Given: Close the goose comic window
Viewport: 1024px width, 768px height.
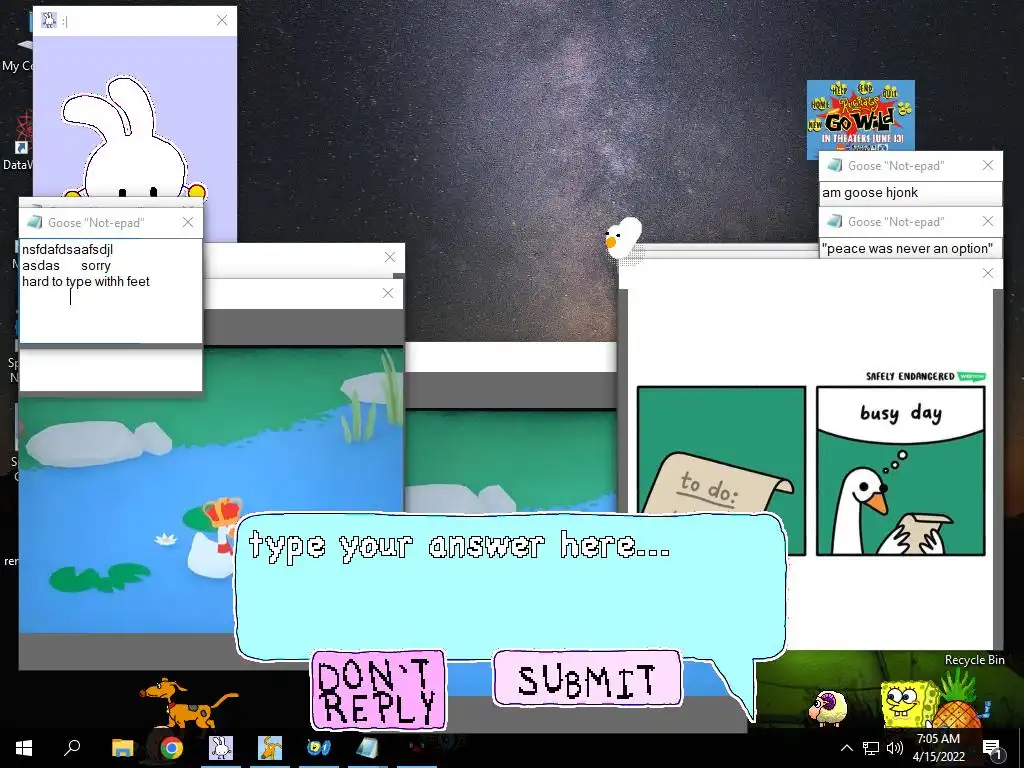Looking at the screenshot, I should pyautogui.click(x=988, y=273).
